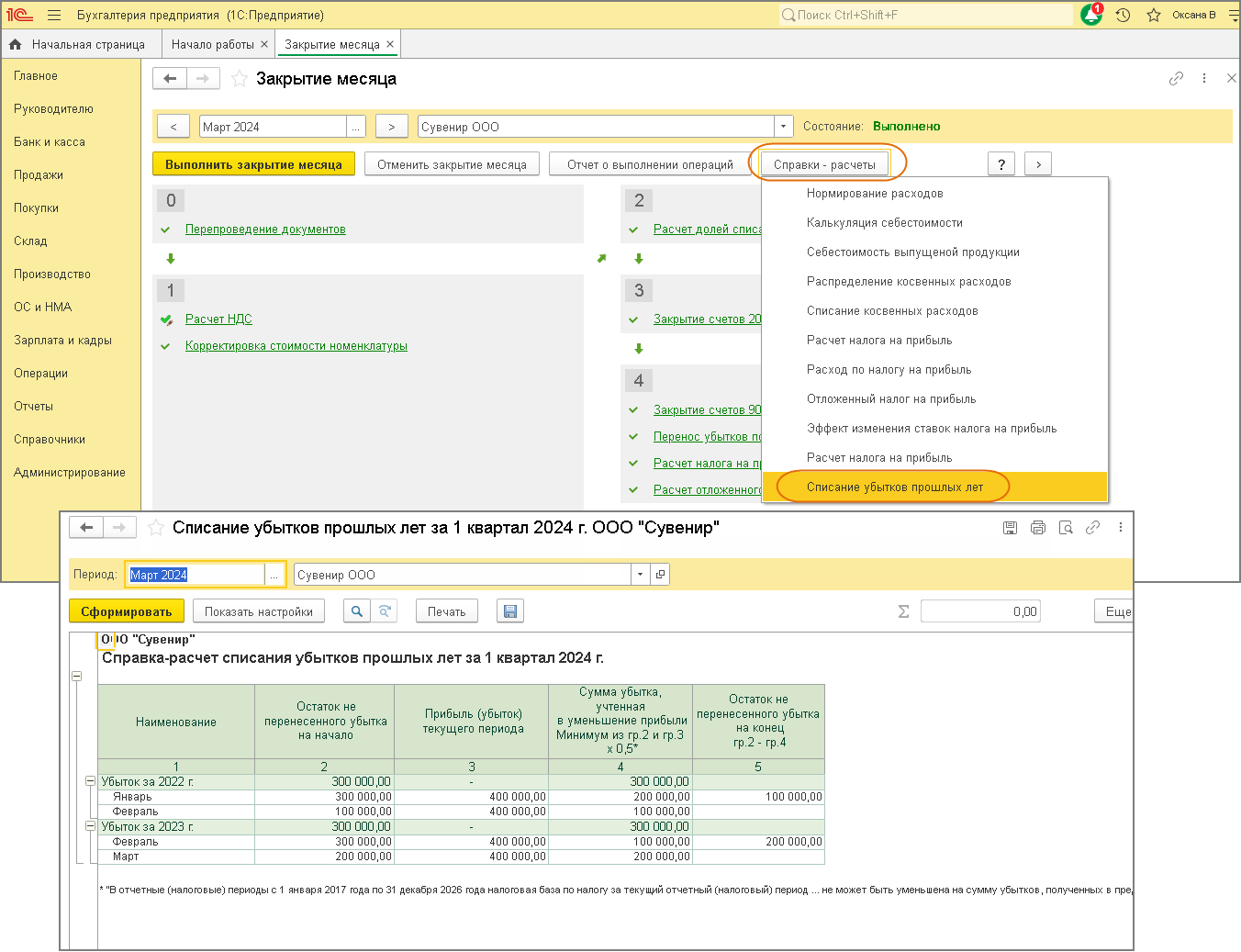
Task: Copy link icon of Закрытие месяца
Action: [1176, 79]
